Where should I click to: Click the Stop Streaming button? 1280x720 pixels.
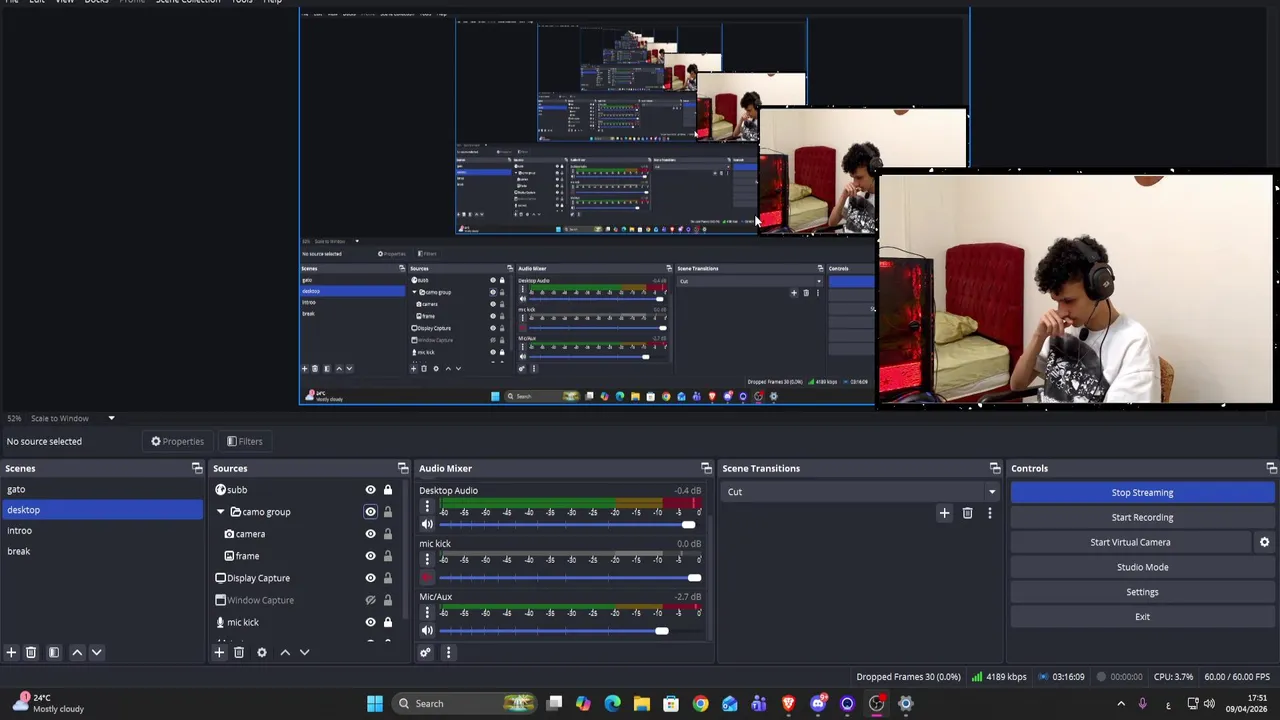pyautogui.click(x=1142, y=492)
